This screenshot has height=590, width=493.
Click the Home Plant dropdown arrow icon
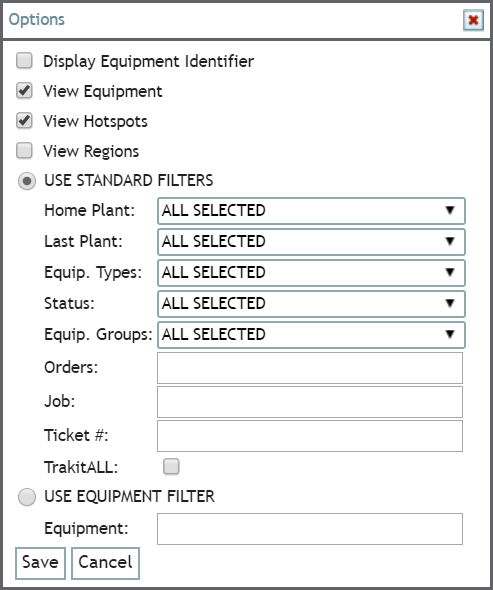(x=450, y=210)
